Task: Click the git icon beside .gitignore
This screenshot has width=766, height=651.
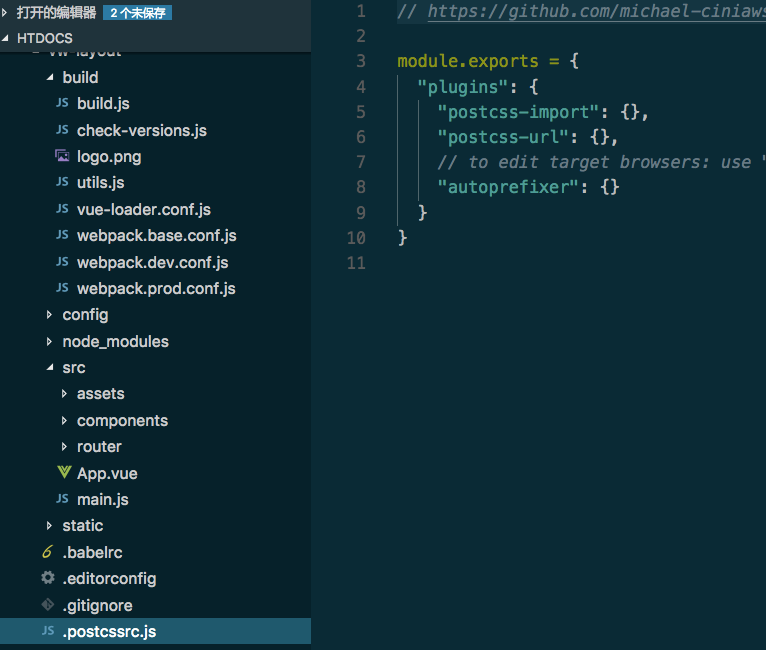Action: click(48, 605)
